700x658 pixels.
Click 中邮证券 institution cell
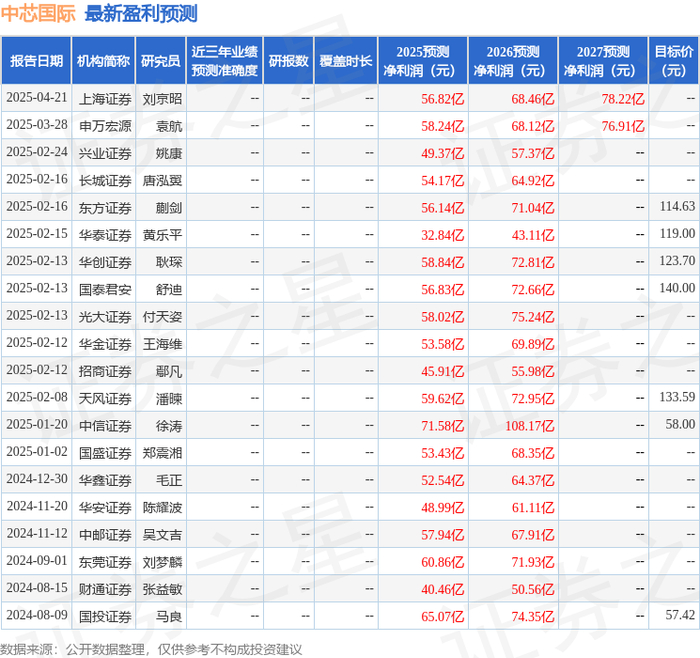pyautogui.click(x=105, y=534)
